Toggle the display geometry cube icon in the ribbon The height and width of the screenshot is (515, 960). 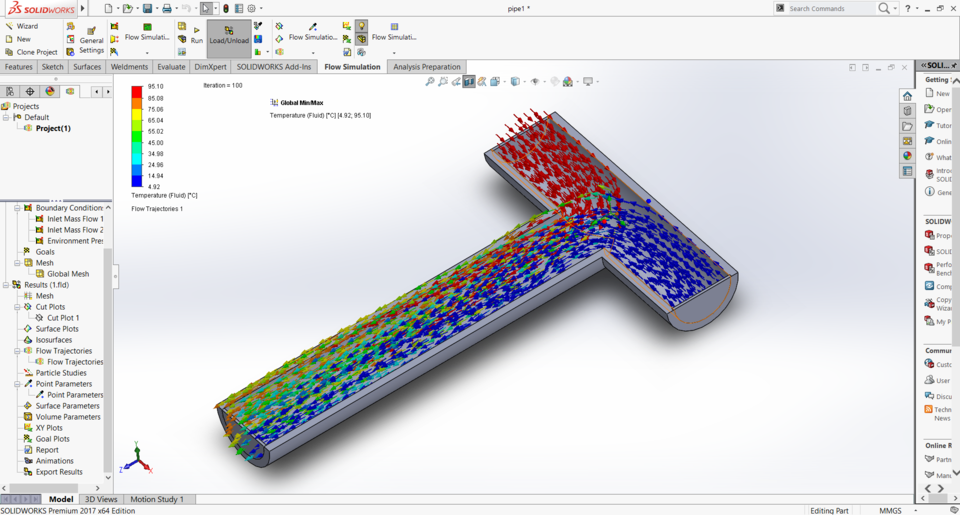point(362,39)
